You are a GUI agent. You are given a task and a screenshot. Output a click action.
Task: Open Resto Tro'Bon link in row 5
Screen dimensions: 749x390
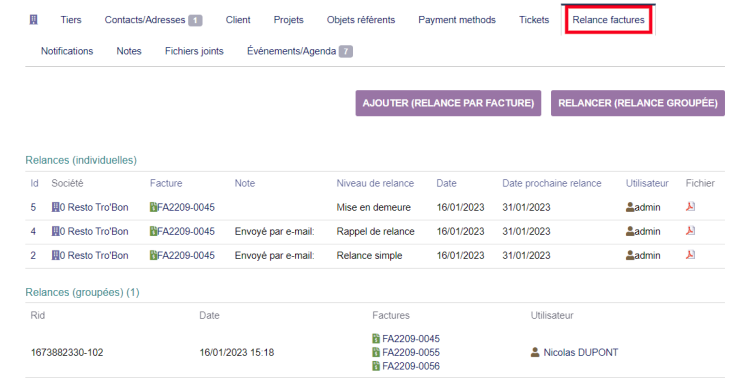tap(94, 207)
